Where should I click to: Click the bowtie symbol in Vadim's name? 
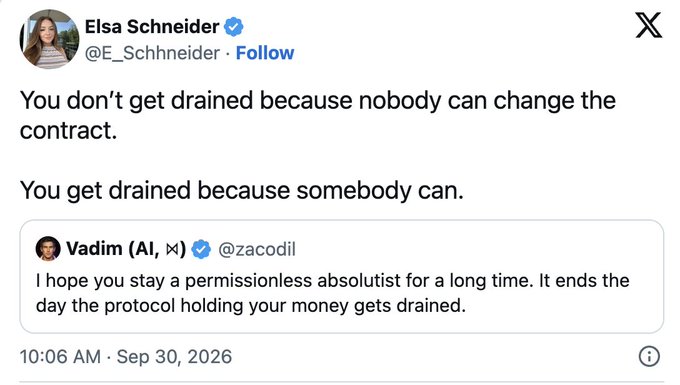[x=172, y=250]
